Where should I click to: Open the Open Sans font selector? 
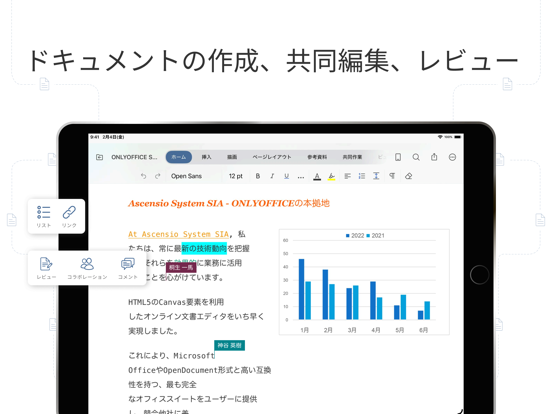(186, 176)
